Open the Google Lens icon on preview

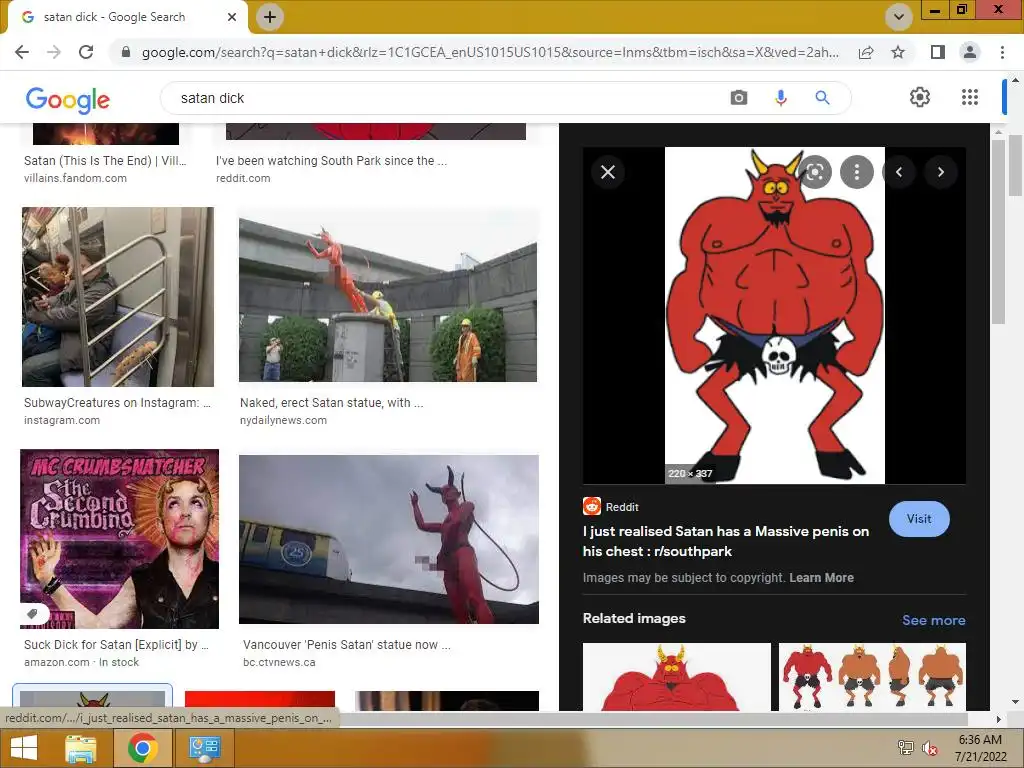815,172
